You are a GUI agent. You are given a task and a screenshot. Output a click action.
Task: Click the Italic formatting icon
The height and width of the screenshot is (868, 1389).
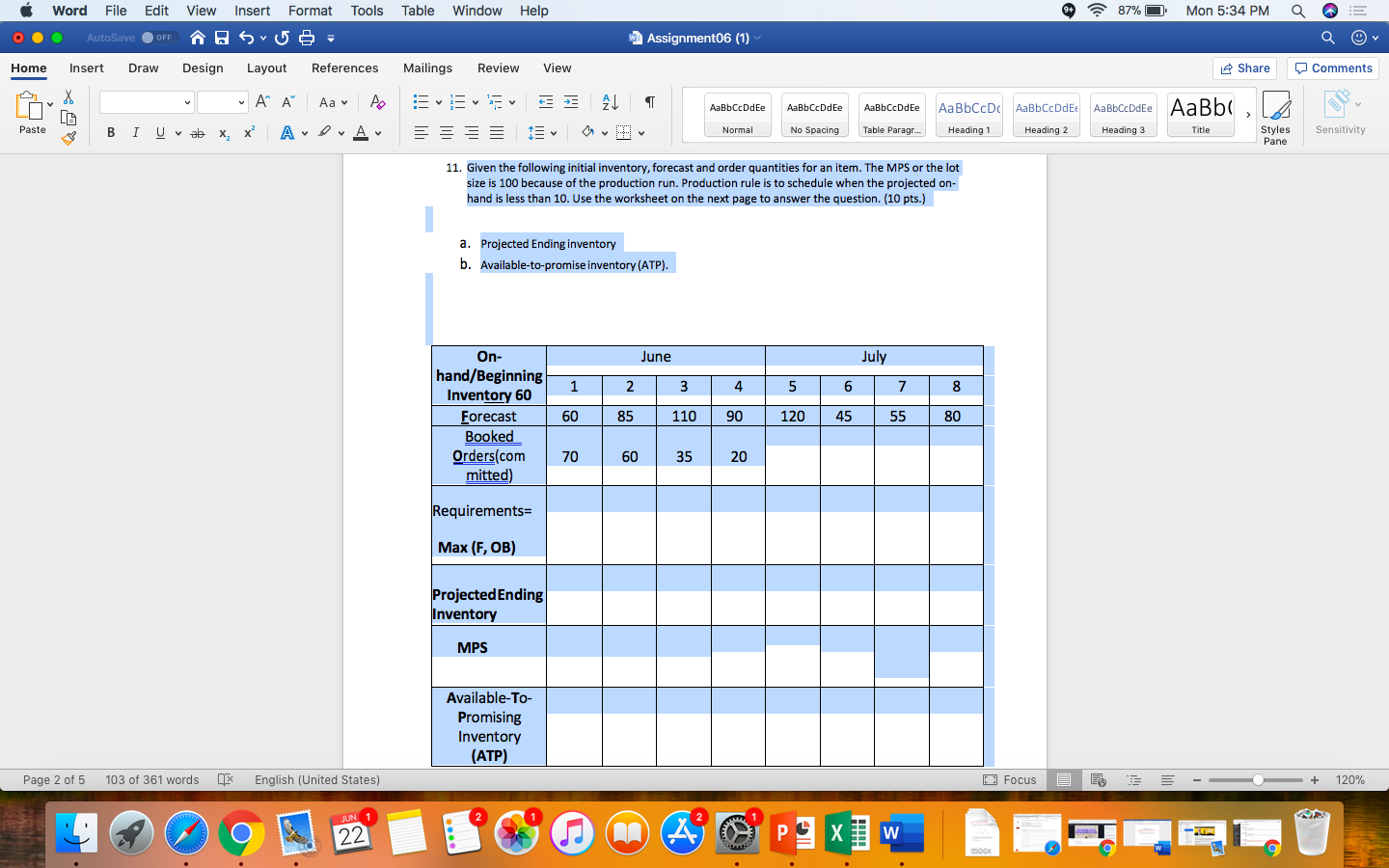click(x=135, y=132)
